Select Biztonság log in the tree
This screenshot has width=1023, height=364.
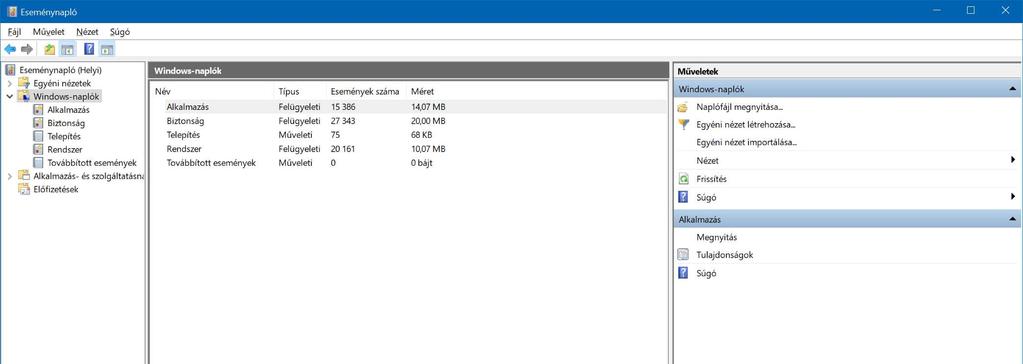pyautogui.click(x=66, y=123)
